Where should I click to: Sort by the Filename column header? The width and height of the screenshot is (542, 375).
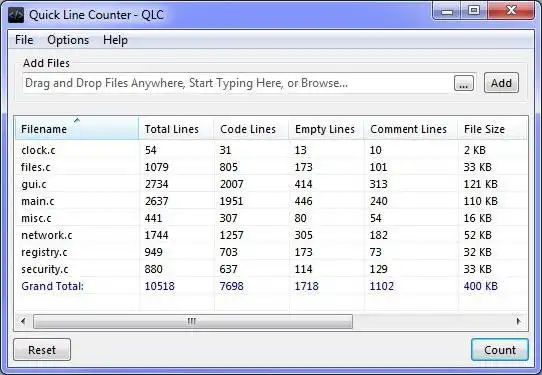click(77, 129)
